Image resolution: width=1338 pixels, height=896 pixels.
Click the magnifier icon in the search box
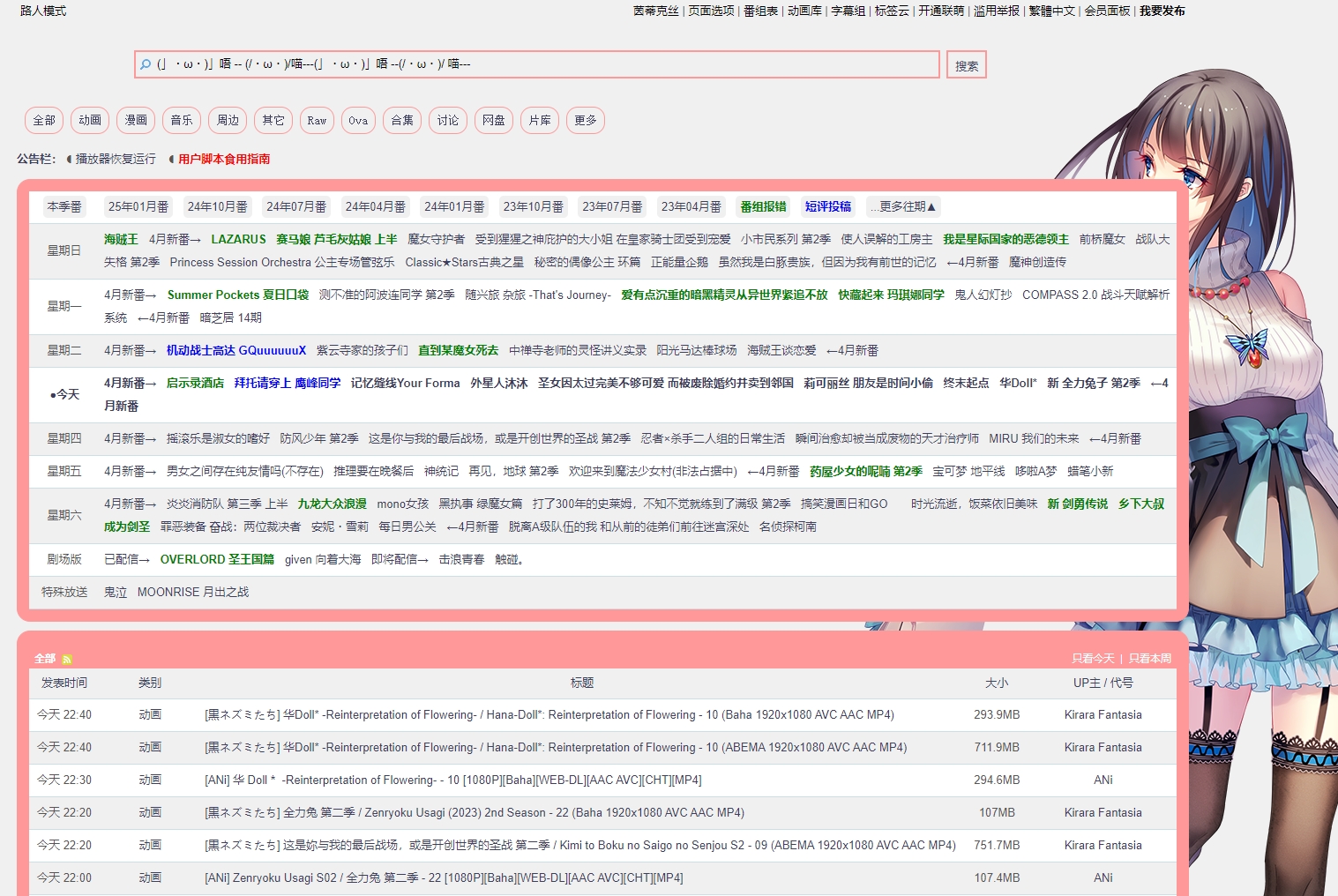(x=146, y=64)
